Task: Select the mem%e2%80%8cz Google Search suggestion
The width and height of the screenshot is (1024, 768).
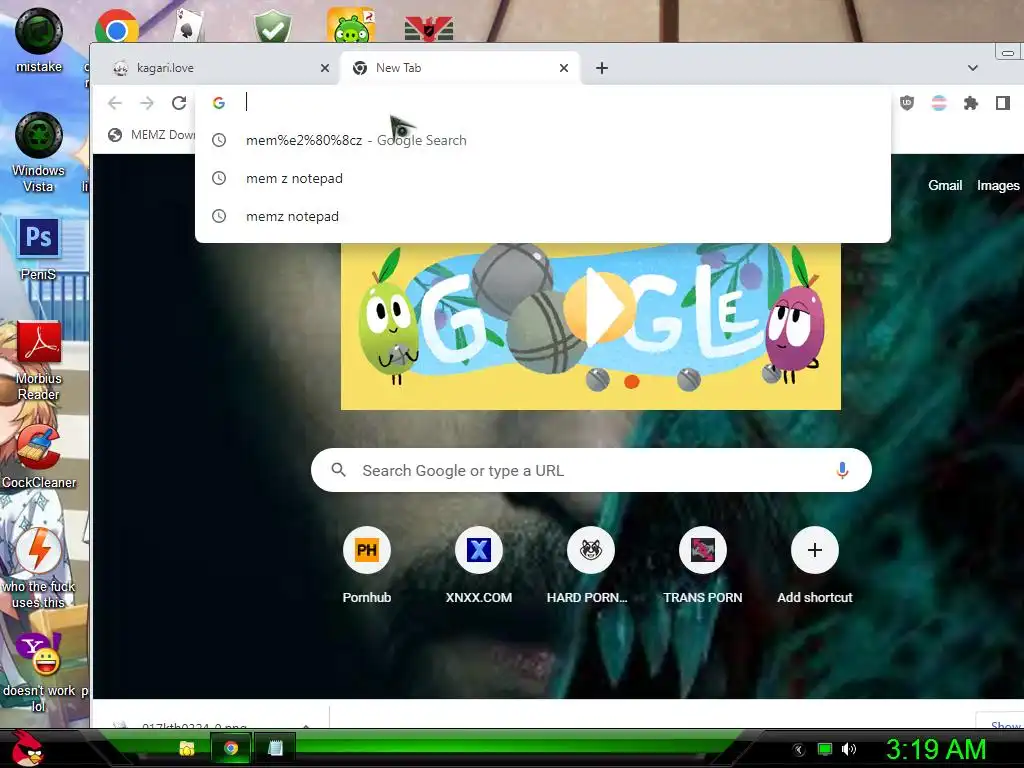Action: [x=543, y=140]
